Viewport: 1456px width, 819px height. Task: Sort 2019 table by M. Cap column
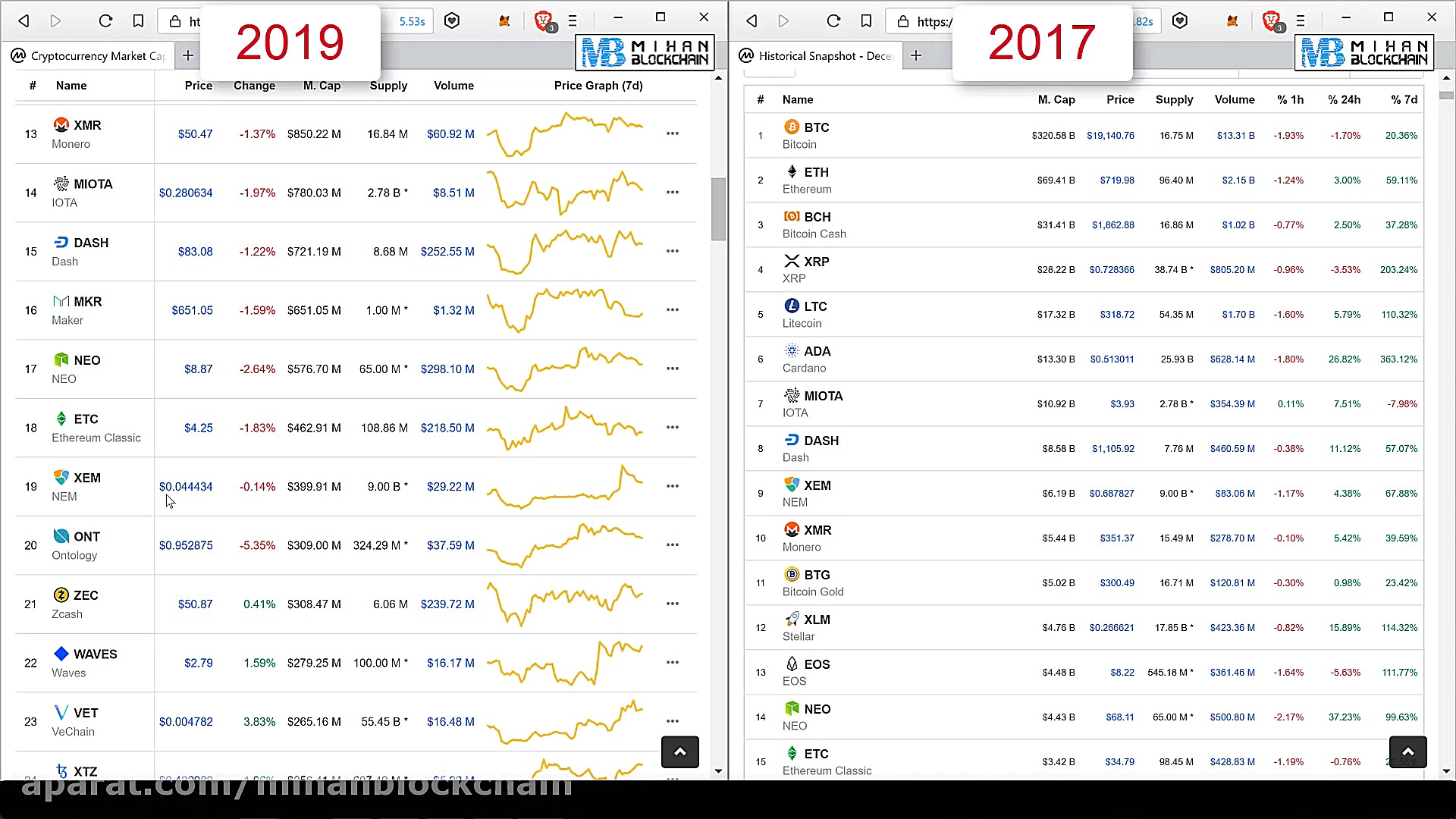322,86
